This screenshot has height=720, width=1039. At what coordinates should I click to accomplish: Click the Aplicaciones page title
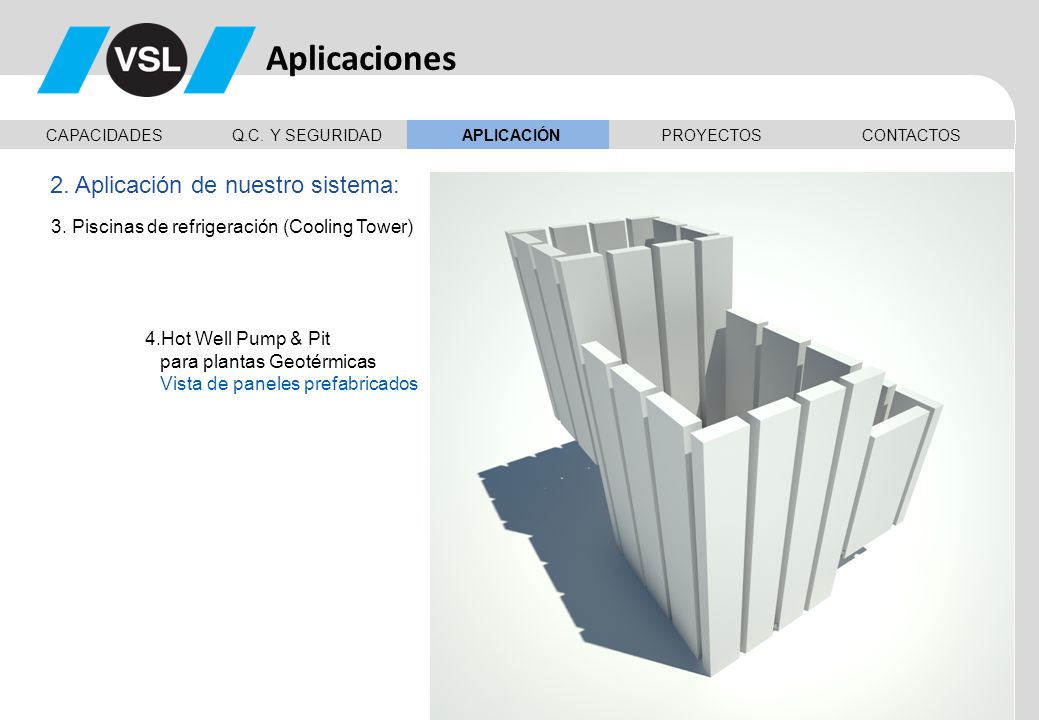click(361, 58)
